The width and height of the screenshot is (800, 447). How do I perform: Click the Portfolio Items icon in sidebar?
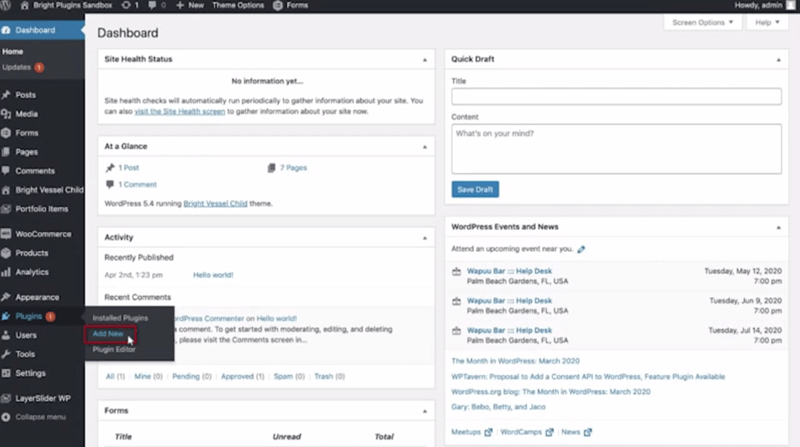pos(6,209)
